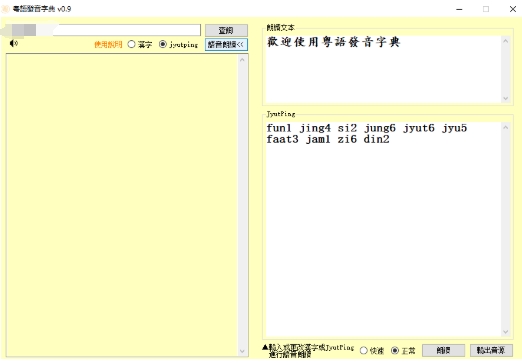Click the speaker pronunciation icon
This screenshot has width=522, height=363.
pyautogui.click(x=13, y=43)
